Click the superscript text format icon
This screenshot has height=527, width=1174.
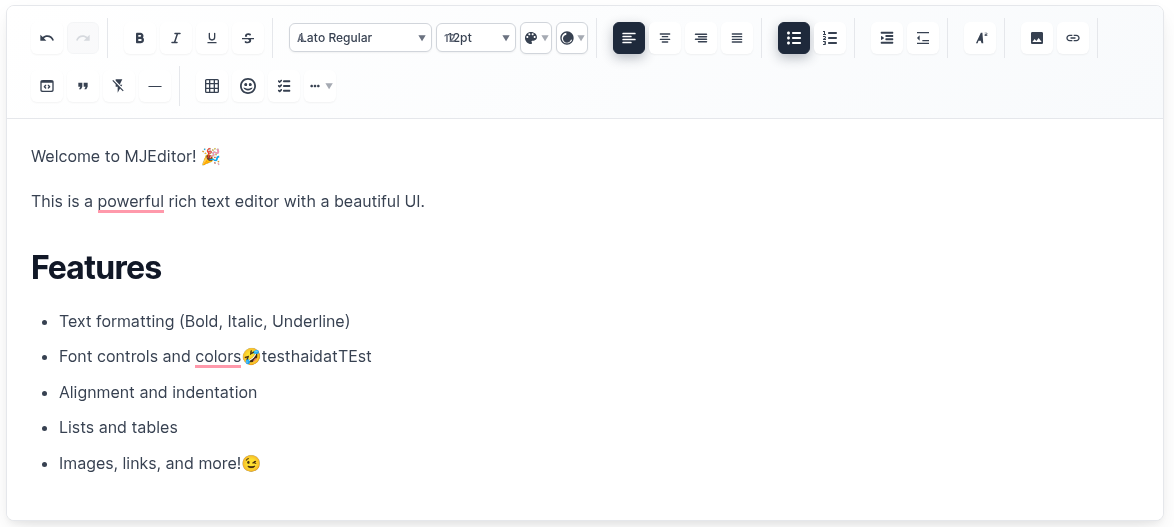coord(980,38)
